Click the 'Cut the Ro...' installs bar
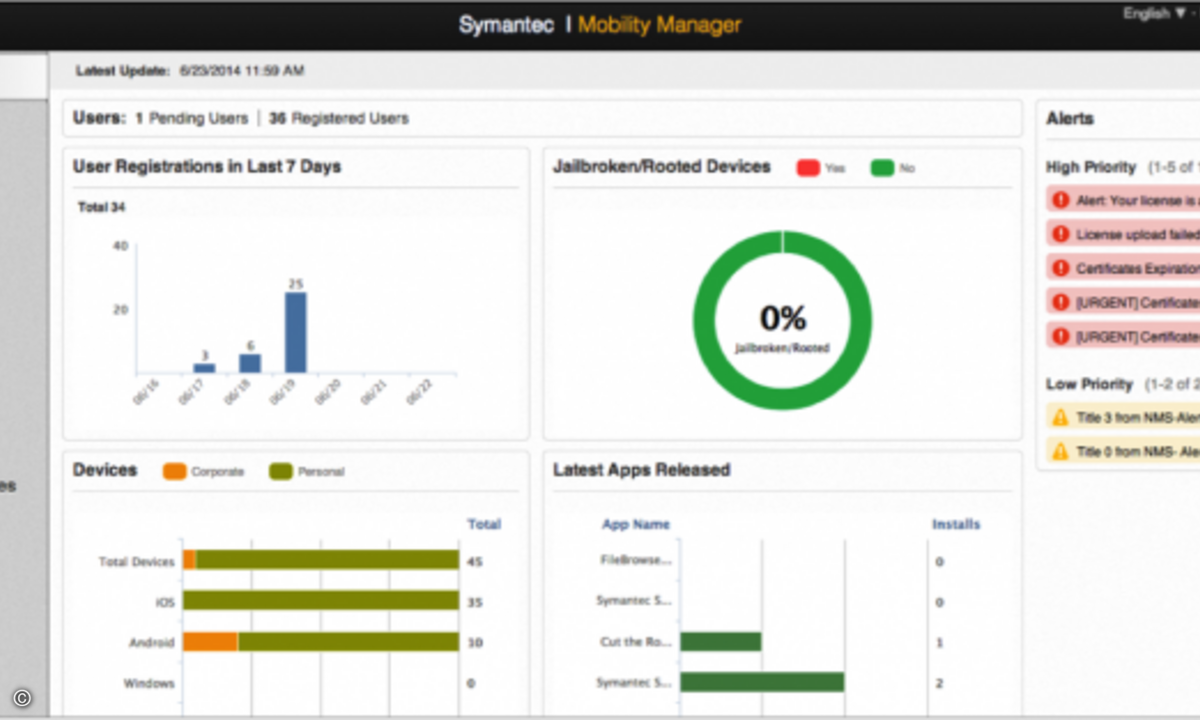 (721, 642)
